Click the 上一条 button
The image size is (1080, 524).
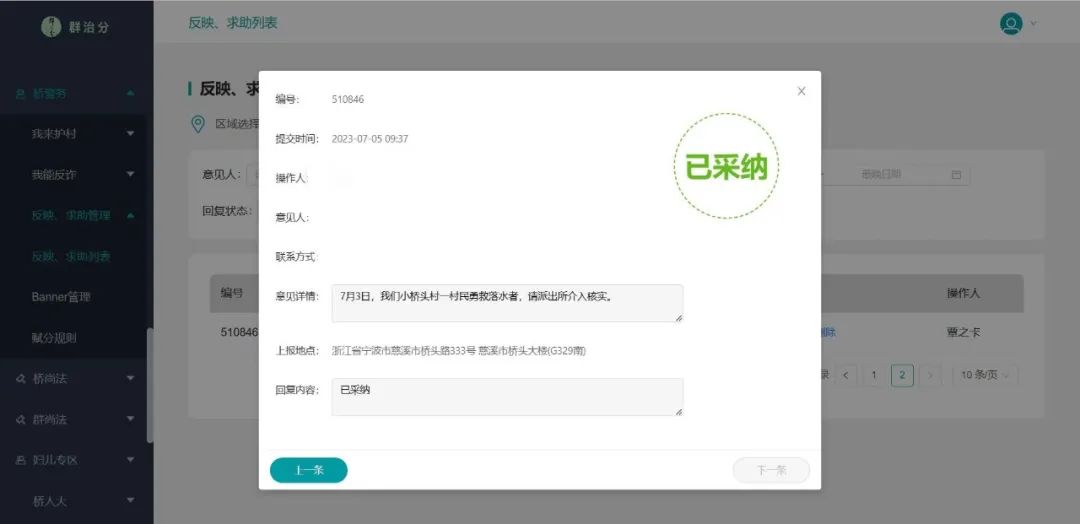point(308,470)
